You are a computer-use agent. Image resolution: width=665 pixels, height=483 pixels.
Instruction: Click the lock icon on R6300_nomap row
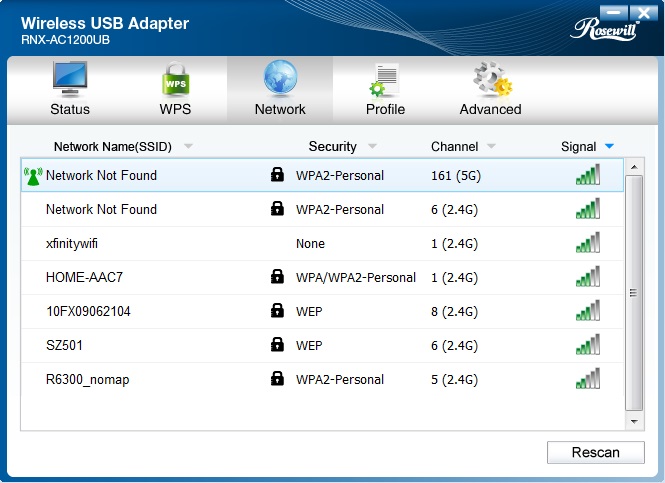[277, 378]
